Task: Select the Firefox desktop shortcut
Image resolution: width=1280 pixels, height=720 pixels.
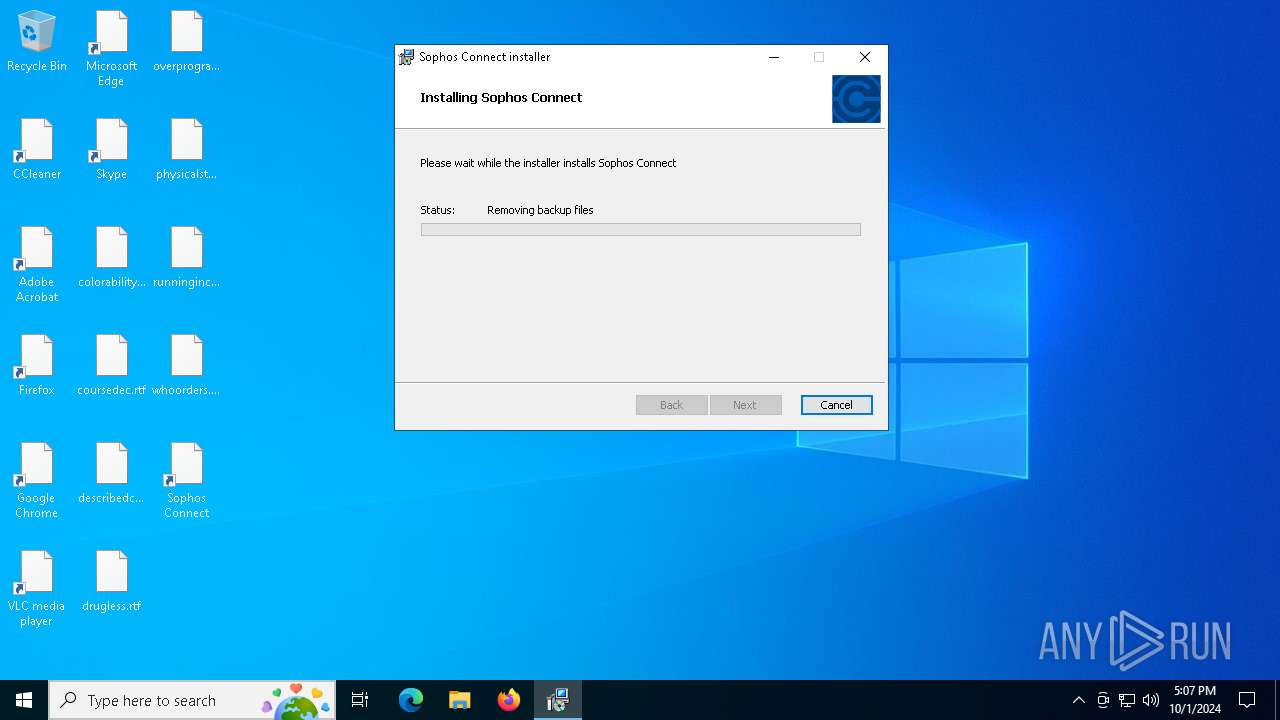Action: point(37,366)
